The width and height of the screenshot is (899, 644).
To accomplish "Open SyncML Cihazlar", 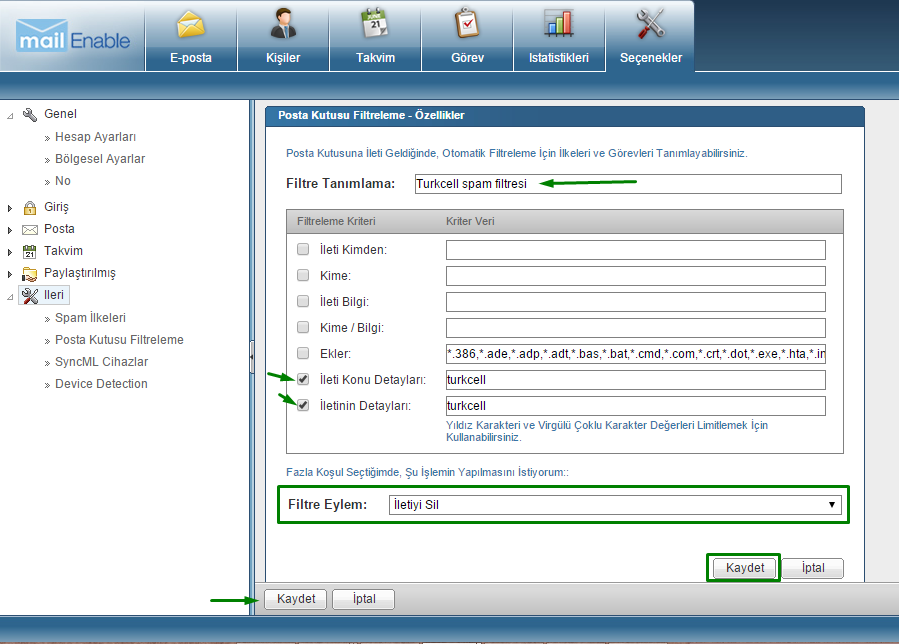I will click(x=101, y=362).
